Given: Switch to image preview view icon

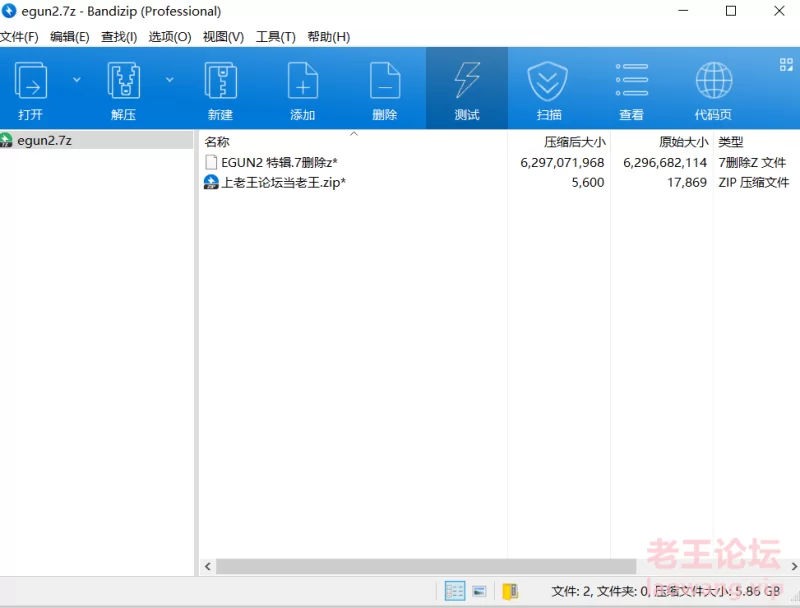Looking at the screenshot, I should coord(479,591).
